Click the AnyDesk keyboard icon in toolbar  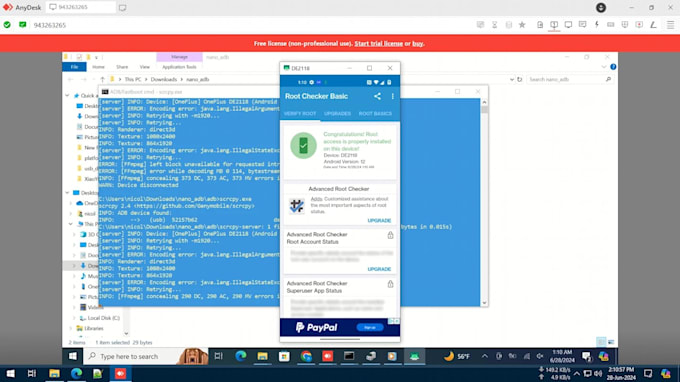611,25
